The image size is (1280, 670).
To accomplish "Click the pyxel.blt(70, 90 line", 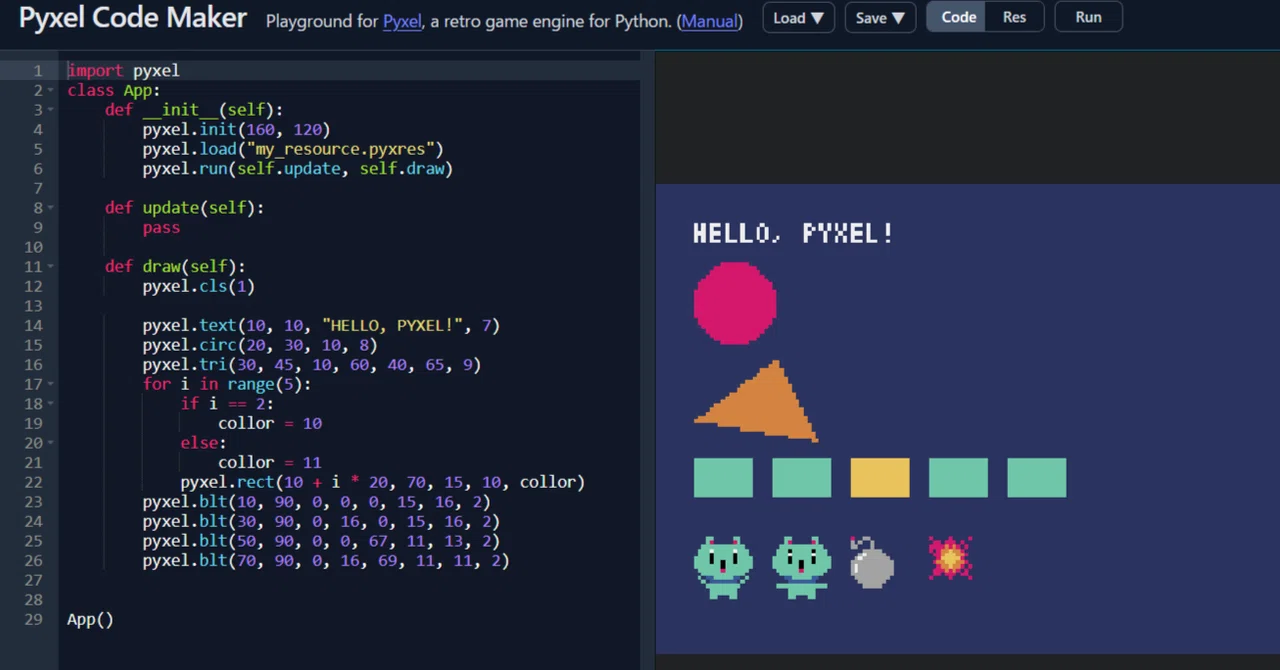I will coord(326,560).
